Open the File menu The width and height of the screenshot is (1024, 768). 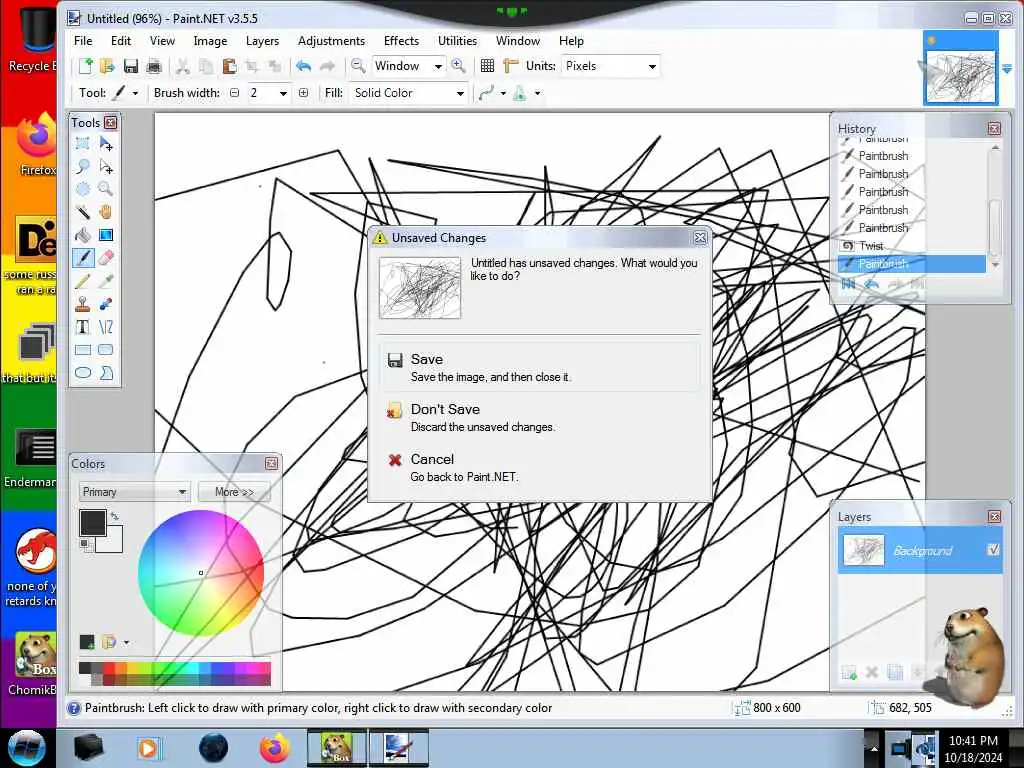pos(83,40)
